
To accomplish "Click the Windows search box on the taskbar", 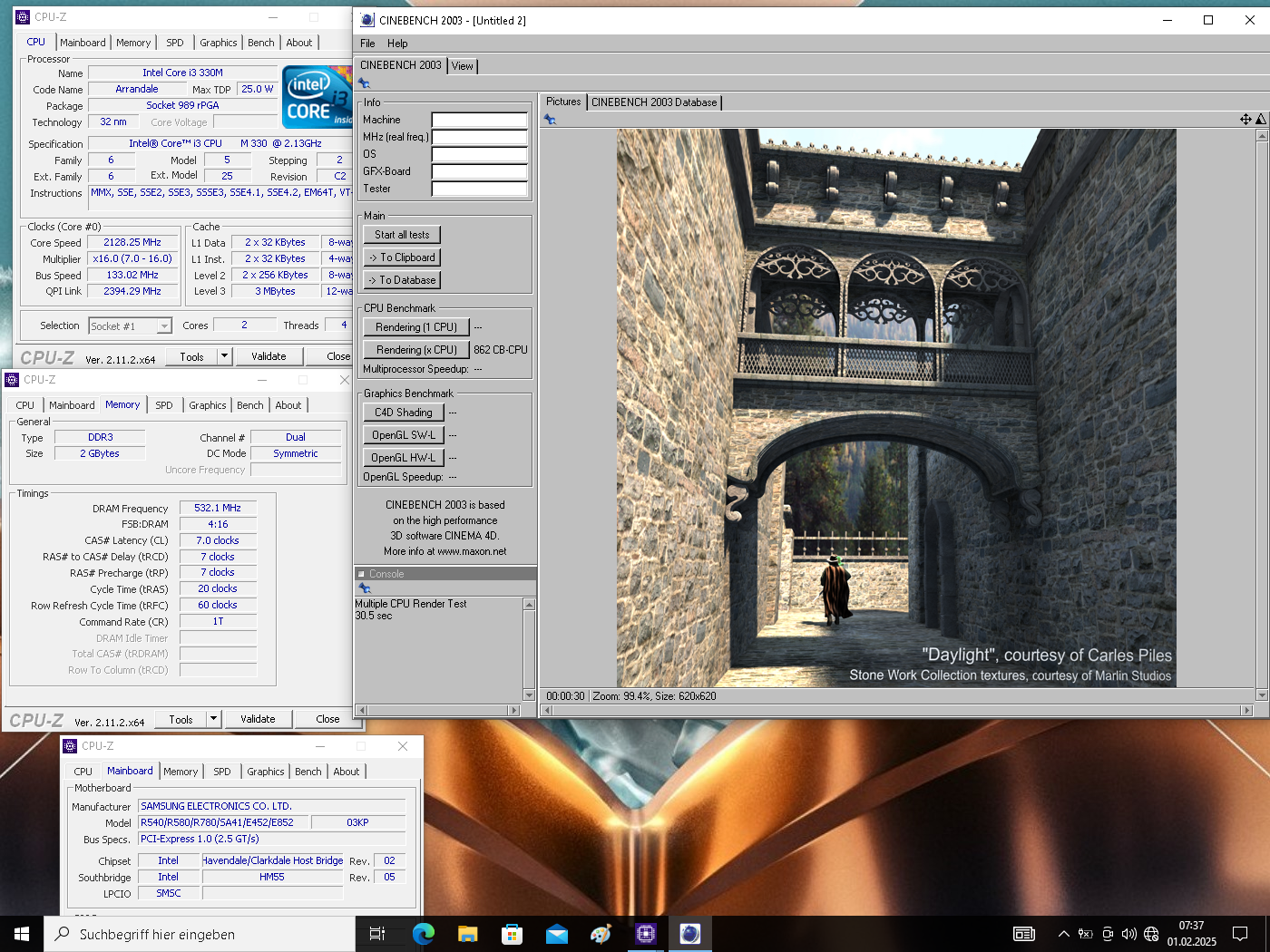I will tap(200, 934).
